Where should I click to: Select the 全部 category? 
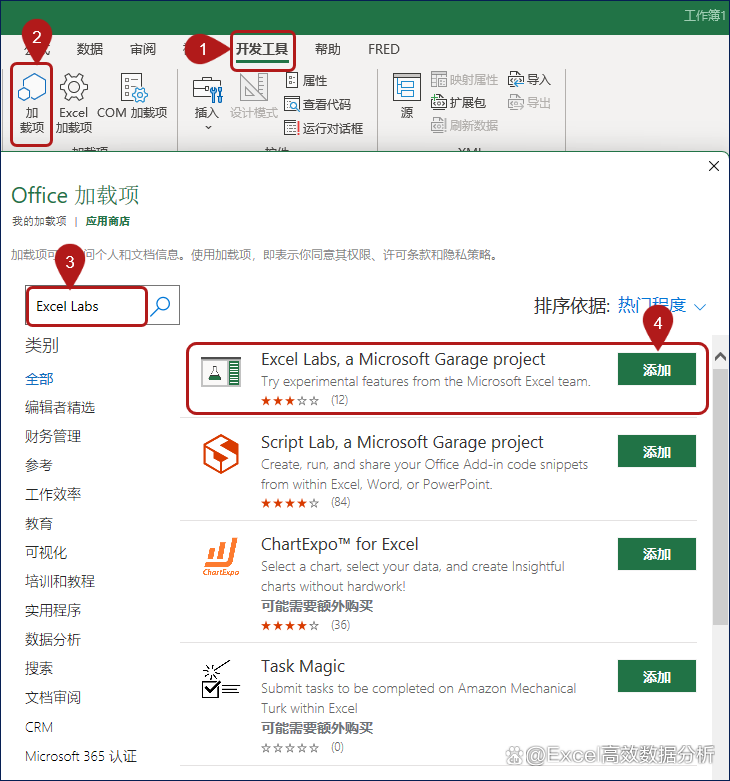(x=39, y=379)
